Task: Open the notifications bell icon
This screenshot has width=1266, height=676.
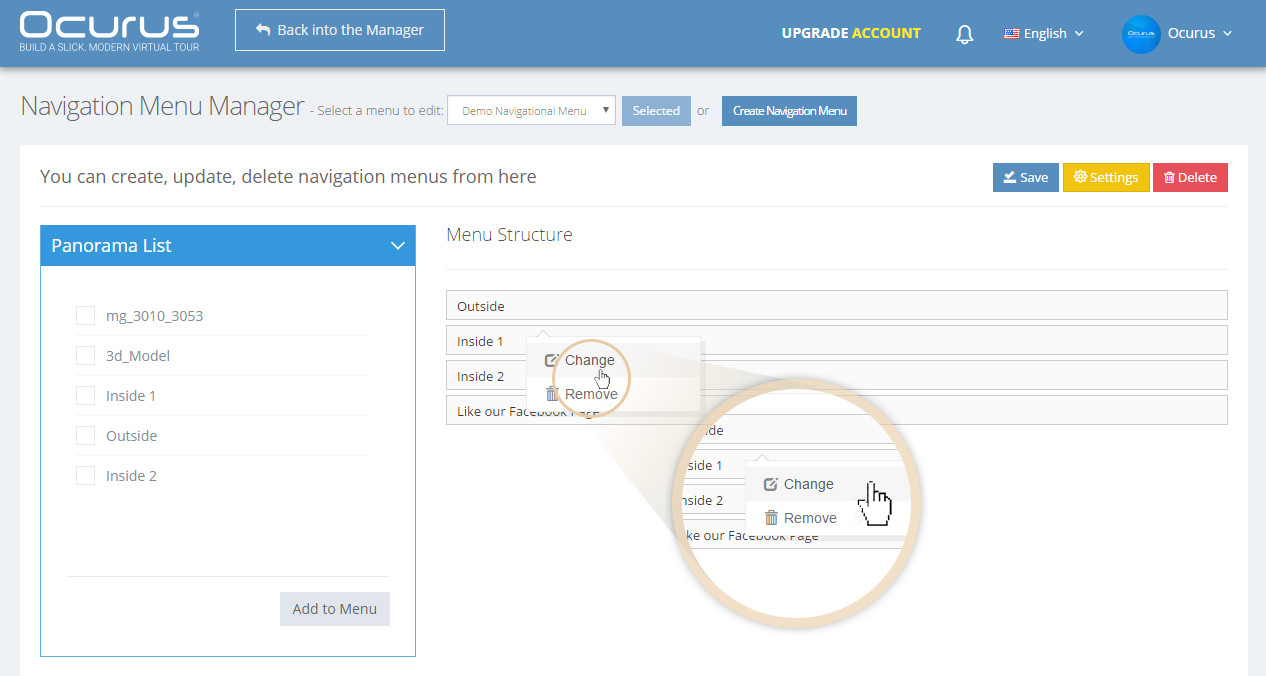Action: 965,34
